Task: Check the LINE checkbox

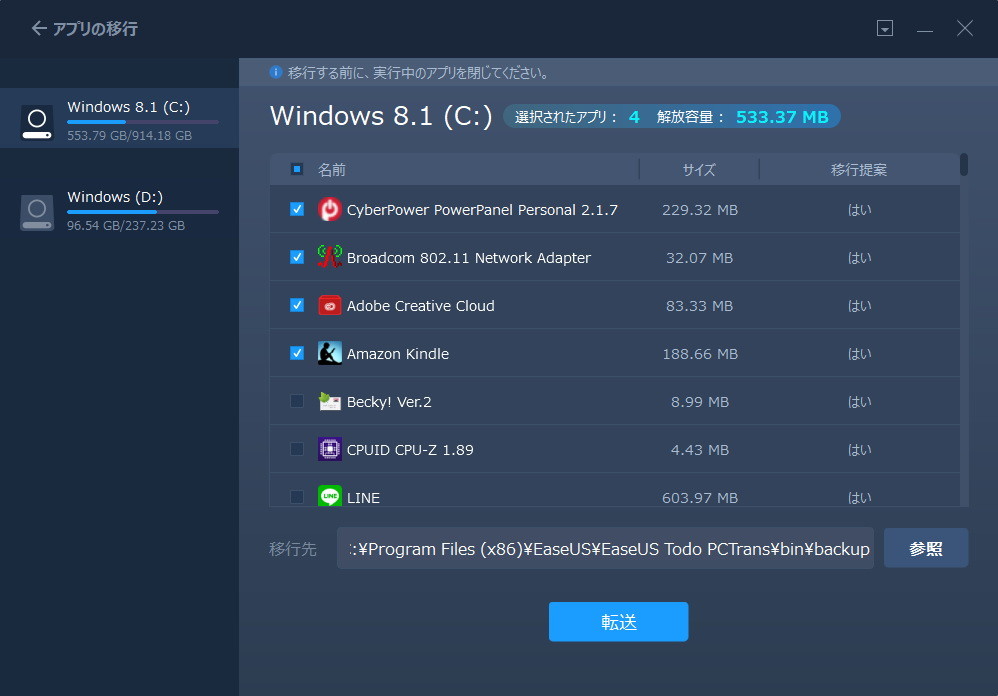Action: pyautogui.click(x=297, y=497)
